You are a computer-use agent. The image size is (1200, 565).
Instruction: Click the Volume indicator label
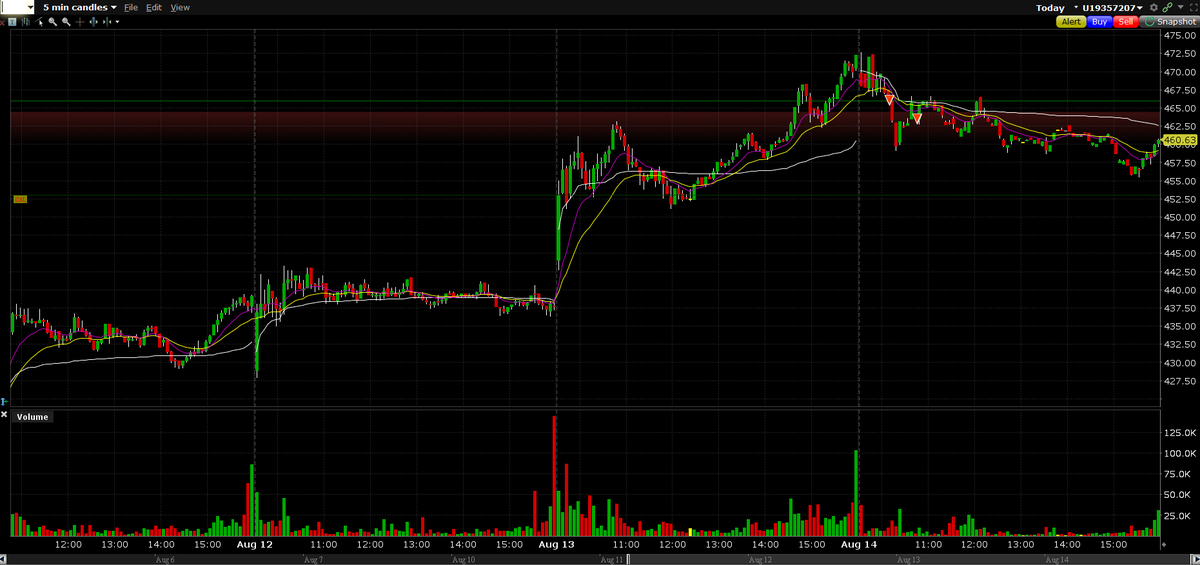pos(31,417)
